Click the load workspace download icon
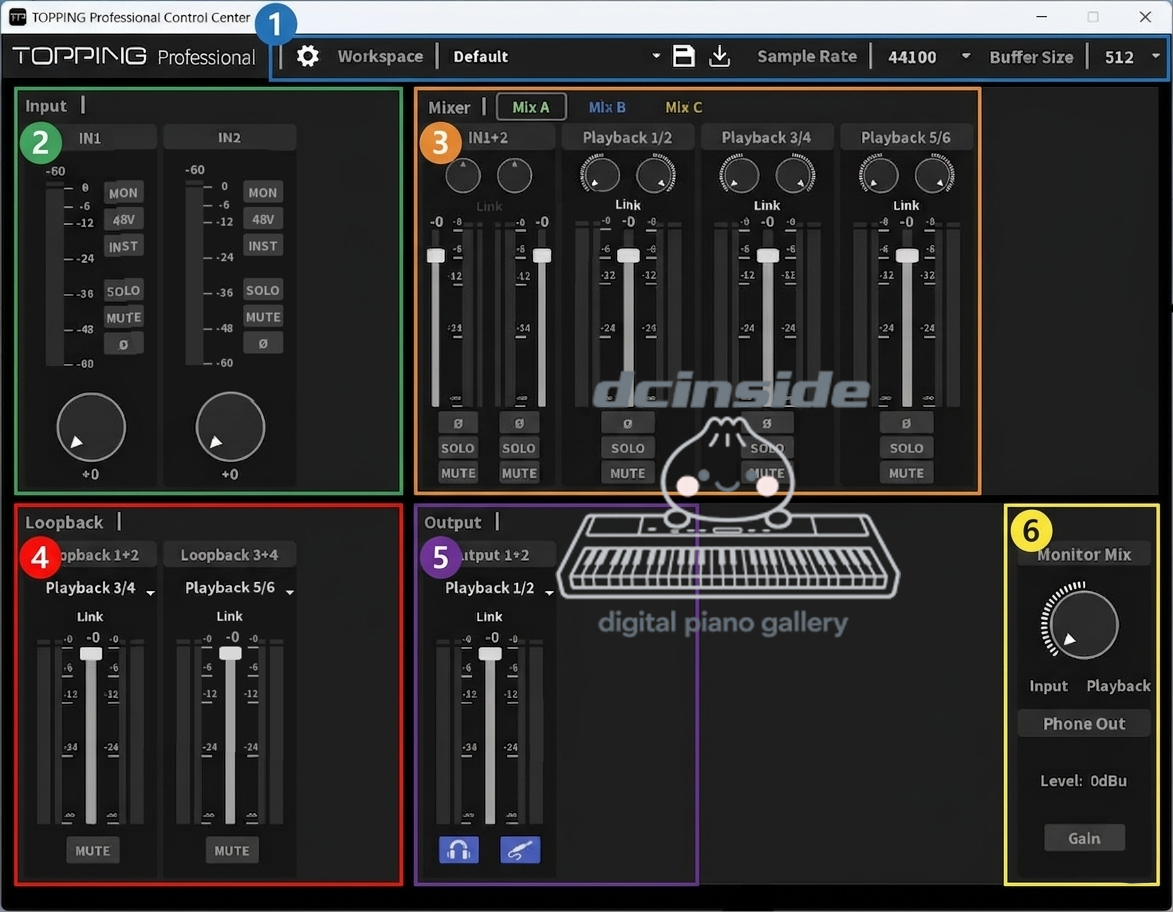 coord(719,57)
